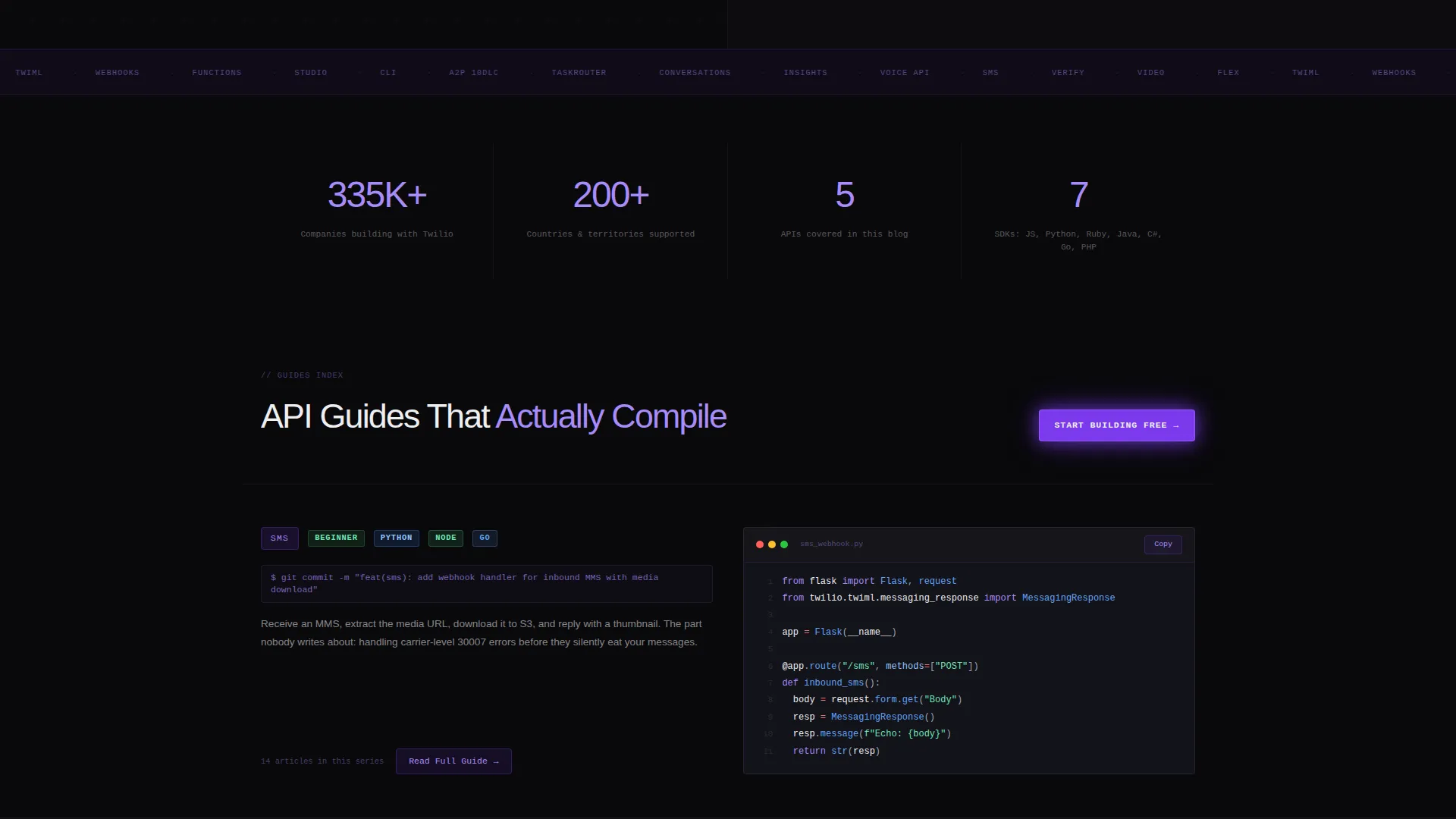
Task: Open VERIFY in the topic ticker
Action: 1068,73
